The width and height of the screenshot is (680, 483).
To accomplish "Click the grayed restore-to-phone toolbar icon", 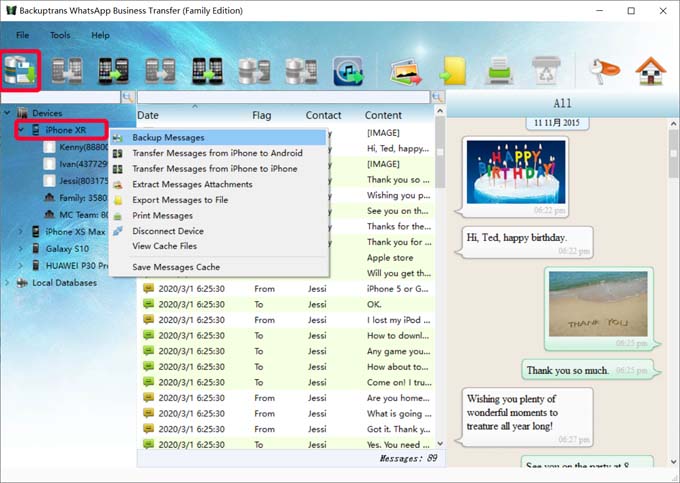I will pyautogui.click(x=67, y=71).
